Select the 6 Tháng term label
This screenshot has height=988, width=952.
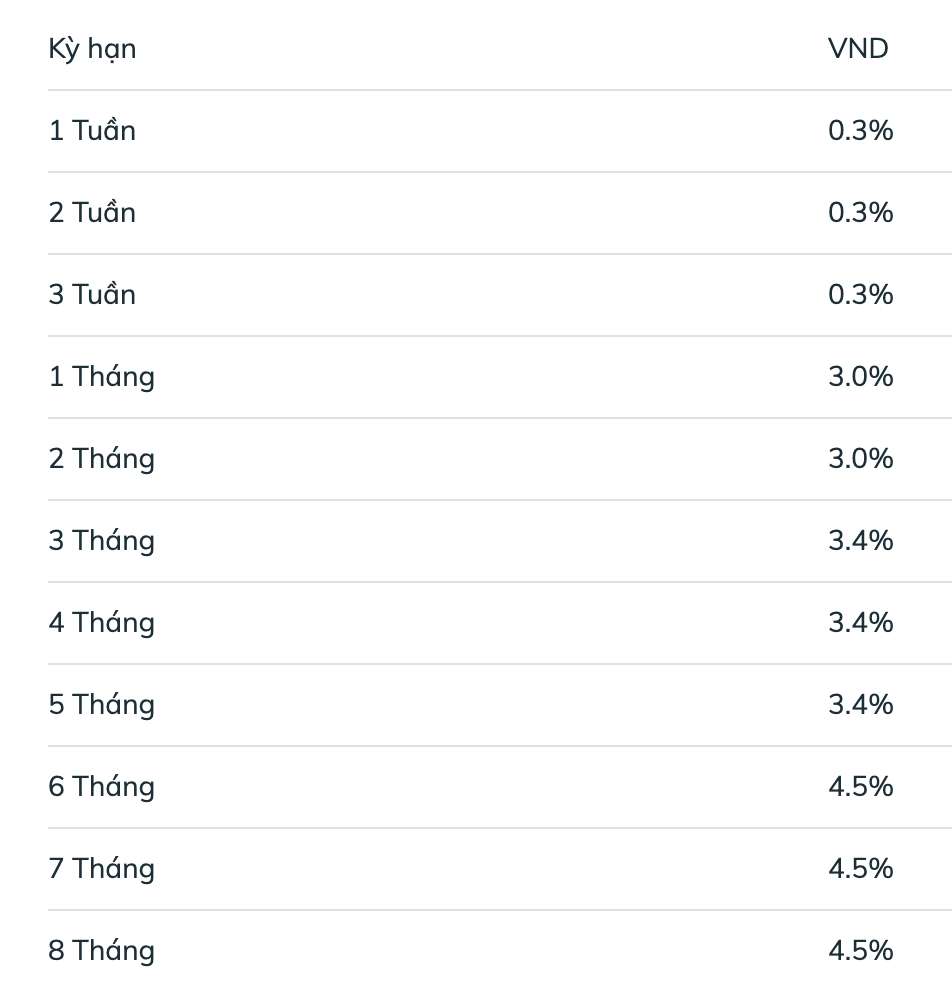pos(101,787)
